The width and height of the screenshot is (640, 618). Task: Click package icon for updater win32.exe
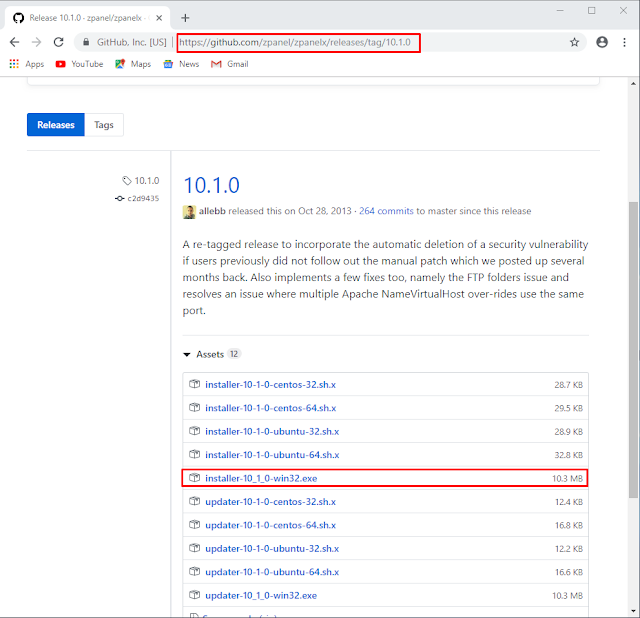tap(195, 595)
